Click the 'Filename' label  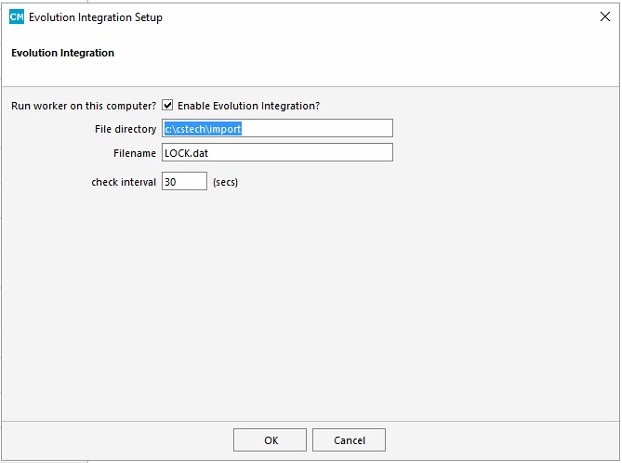click(134, 153)
